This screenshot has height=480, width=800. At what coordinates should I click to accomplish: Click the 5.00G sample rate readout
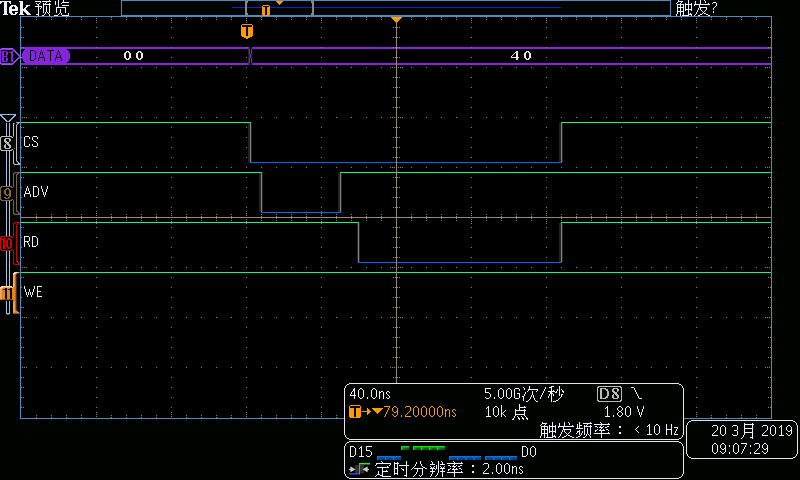pos(524,394)
